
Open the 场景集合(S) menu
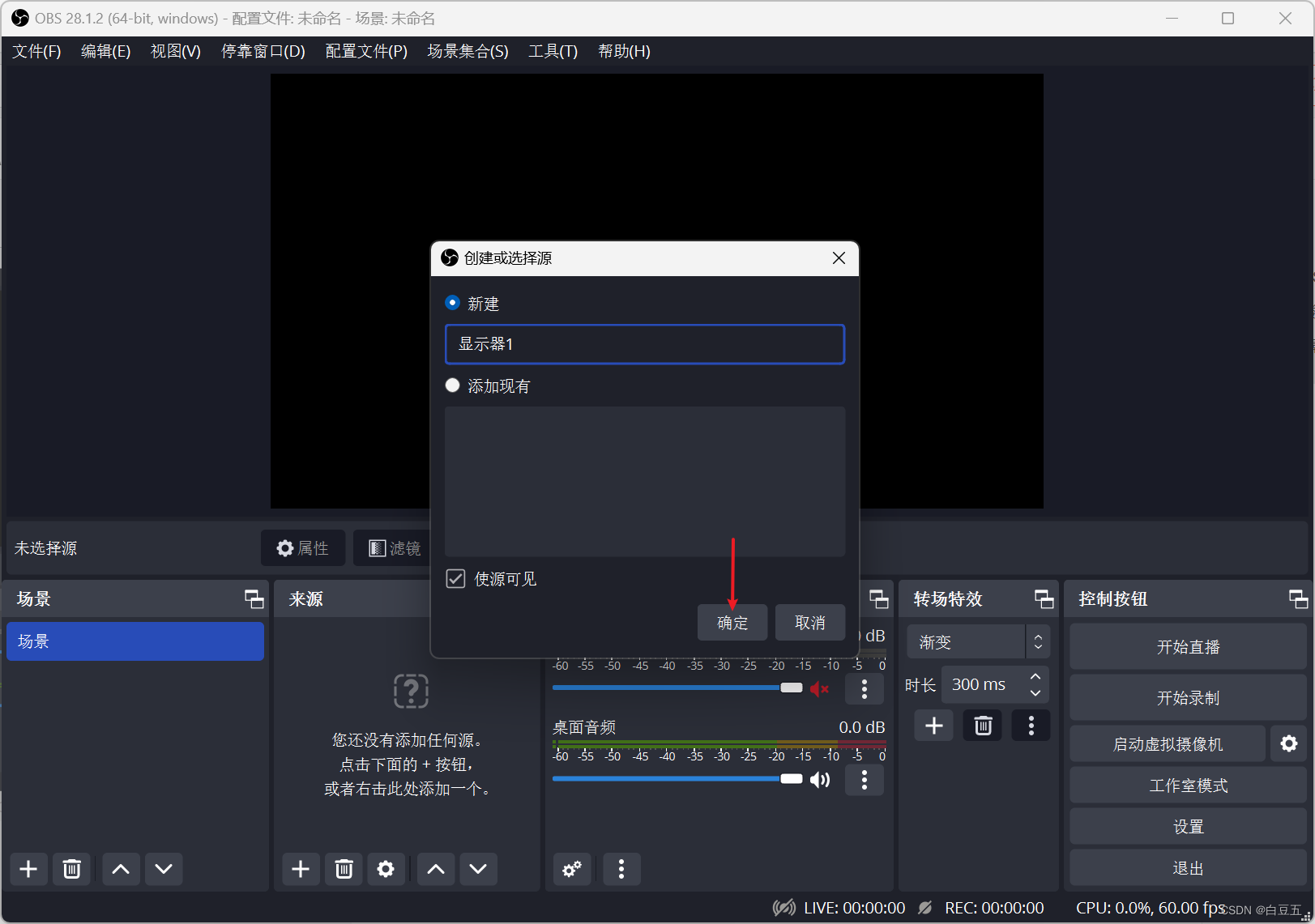(468, 51)
